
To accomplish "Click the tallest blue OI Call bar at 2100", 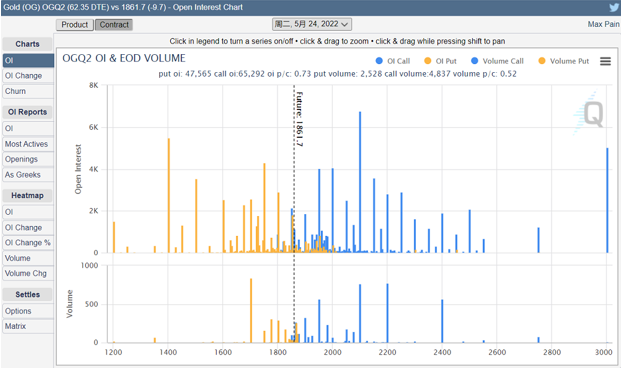I will 360,182.
